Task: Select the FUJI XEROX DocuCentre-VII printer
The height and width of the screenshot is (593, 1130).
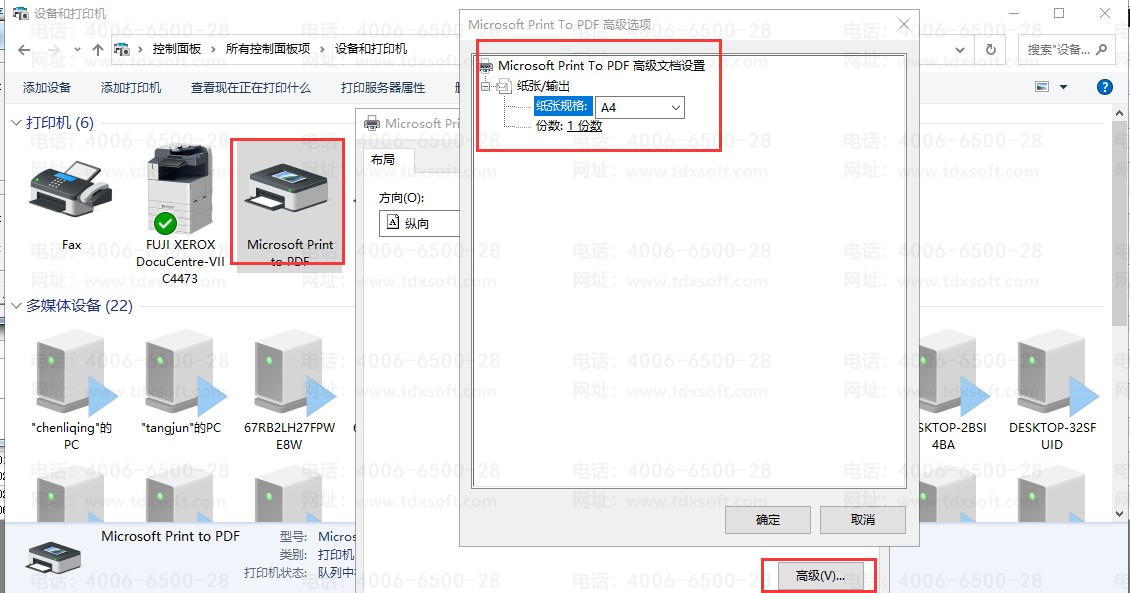Action: pyautogui.click(x=179, y=190)
